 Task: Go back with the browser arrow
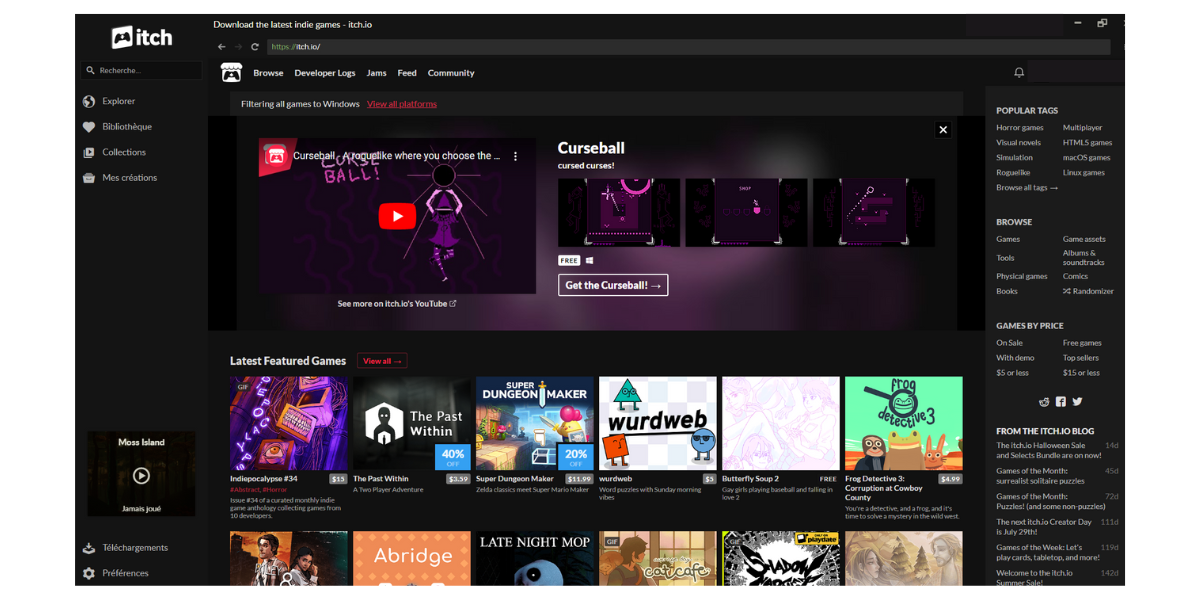(x=222, y=47)
